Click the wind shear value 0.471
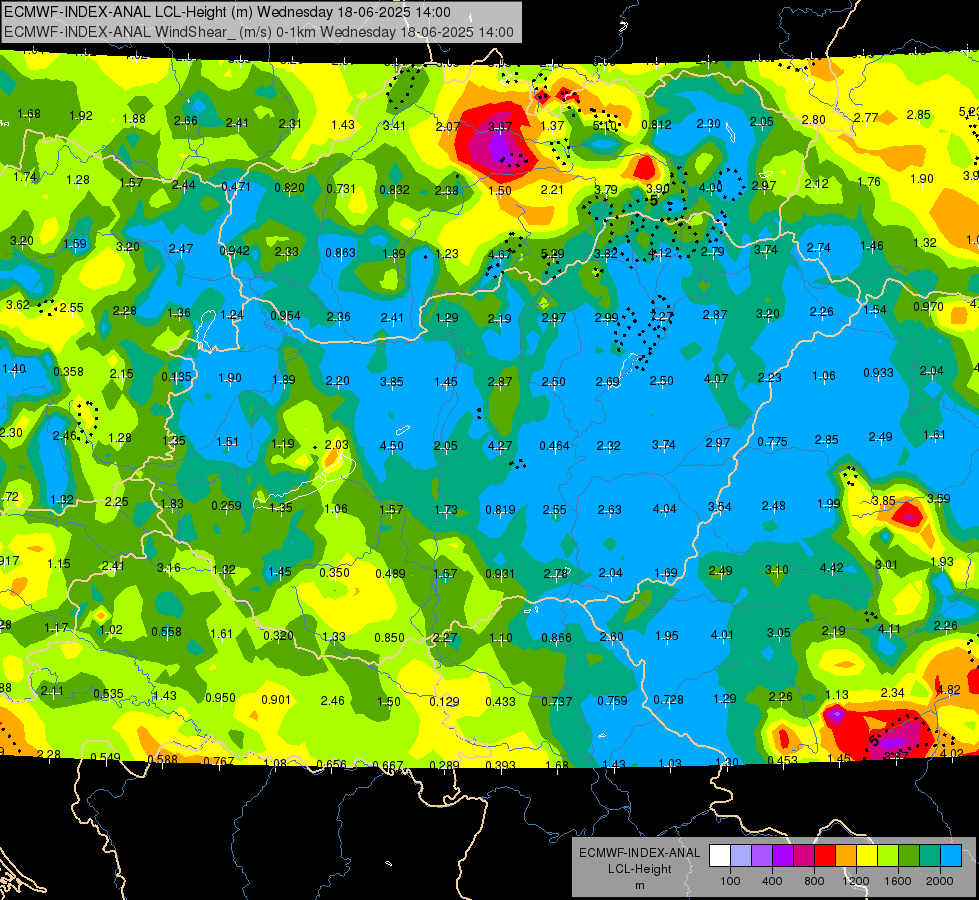979x900 pixels. pos(236,186)
